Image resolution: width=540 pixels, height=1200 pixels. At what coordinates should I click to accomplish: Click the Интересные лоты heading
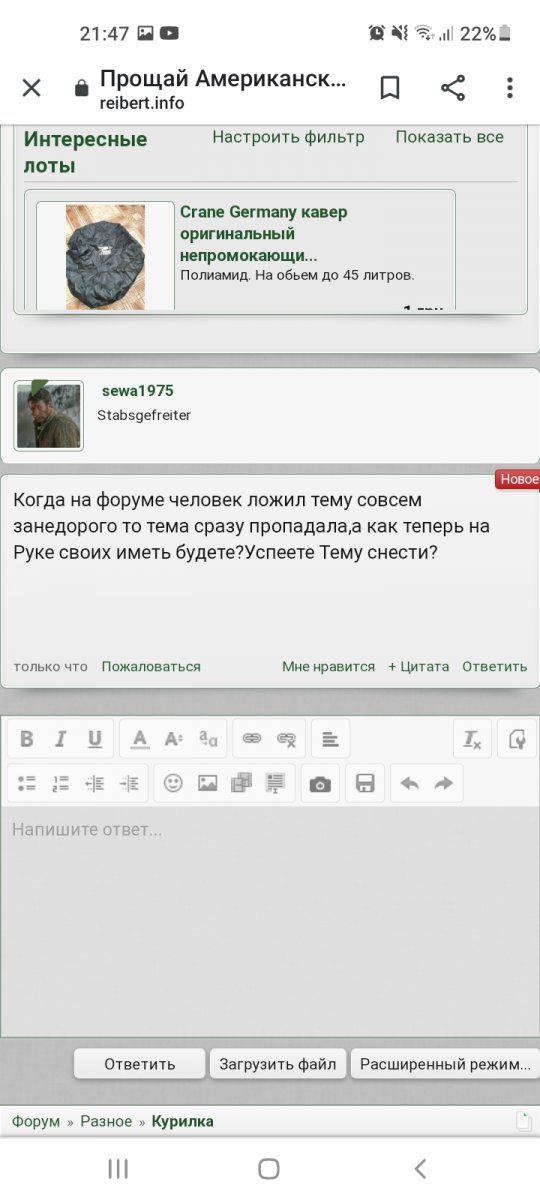coord(85,152)
